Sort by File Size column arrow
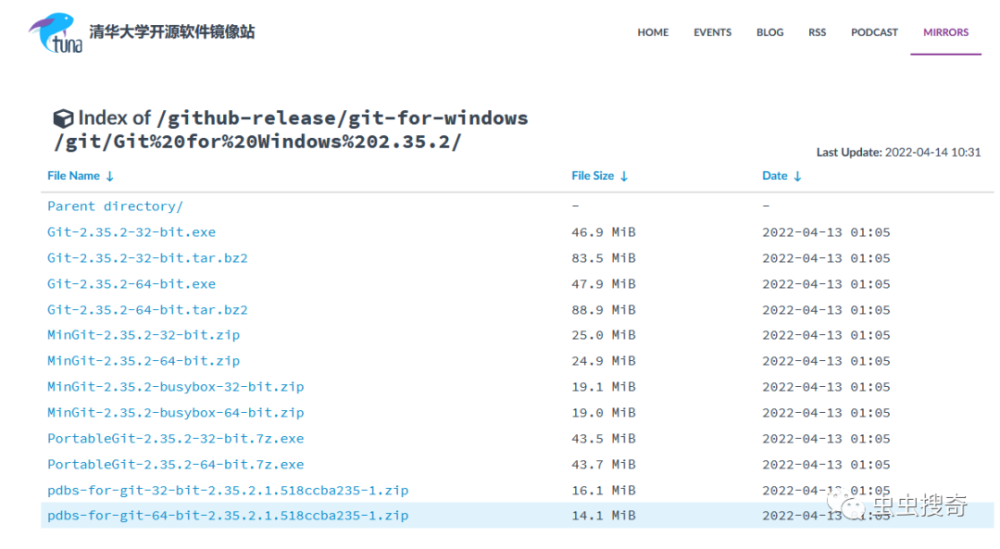The width and height of the screenshot is (1000, 549). 624,176
